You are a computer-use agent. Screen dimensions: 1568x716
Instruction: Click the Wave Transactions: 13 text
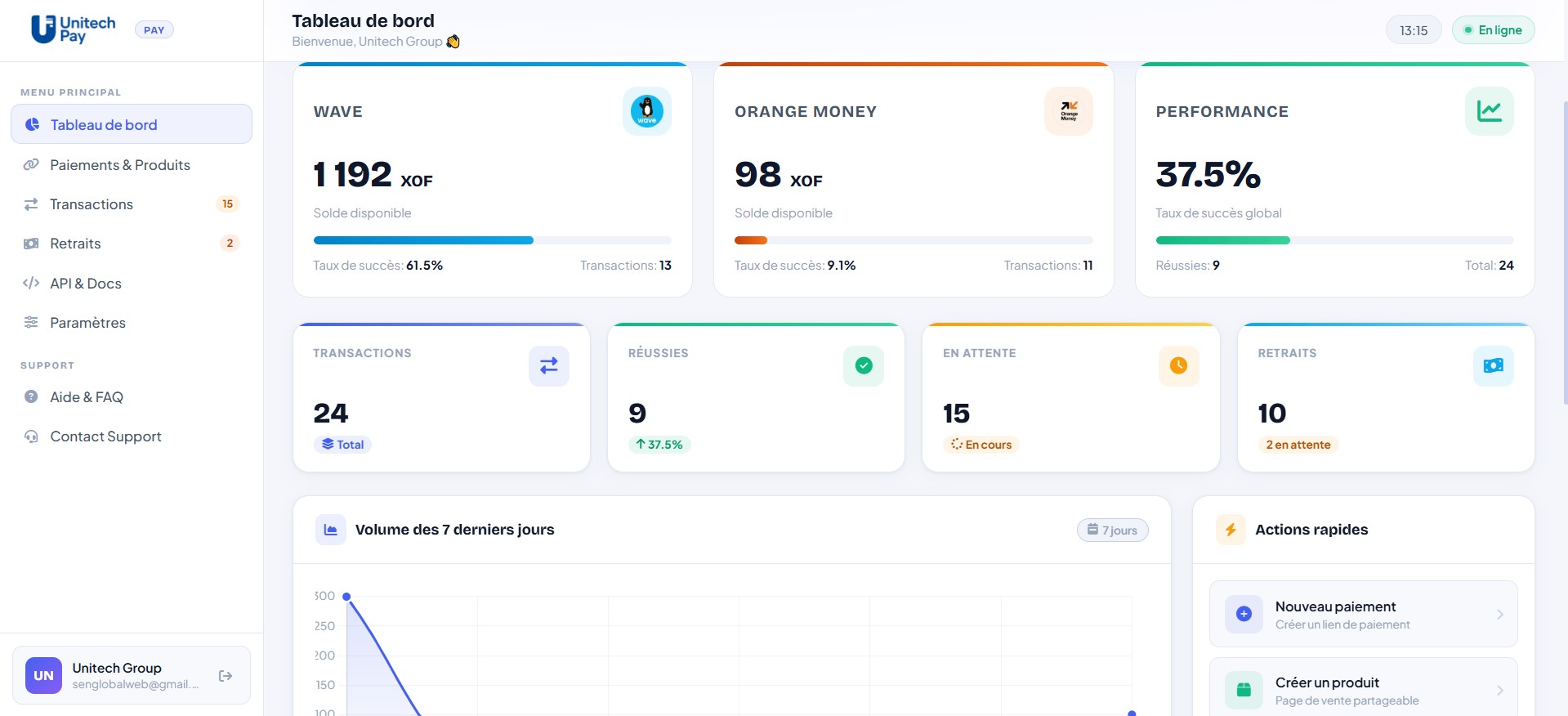626,266
